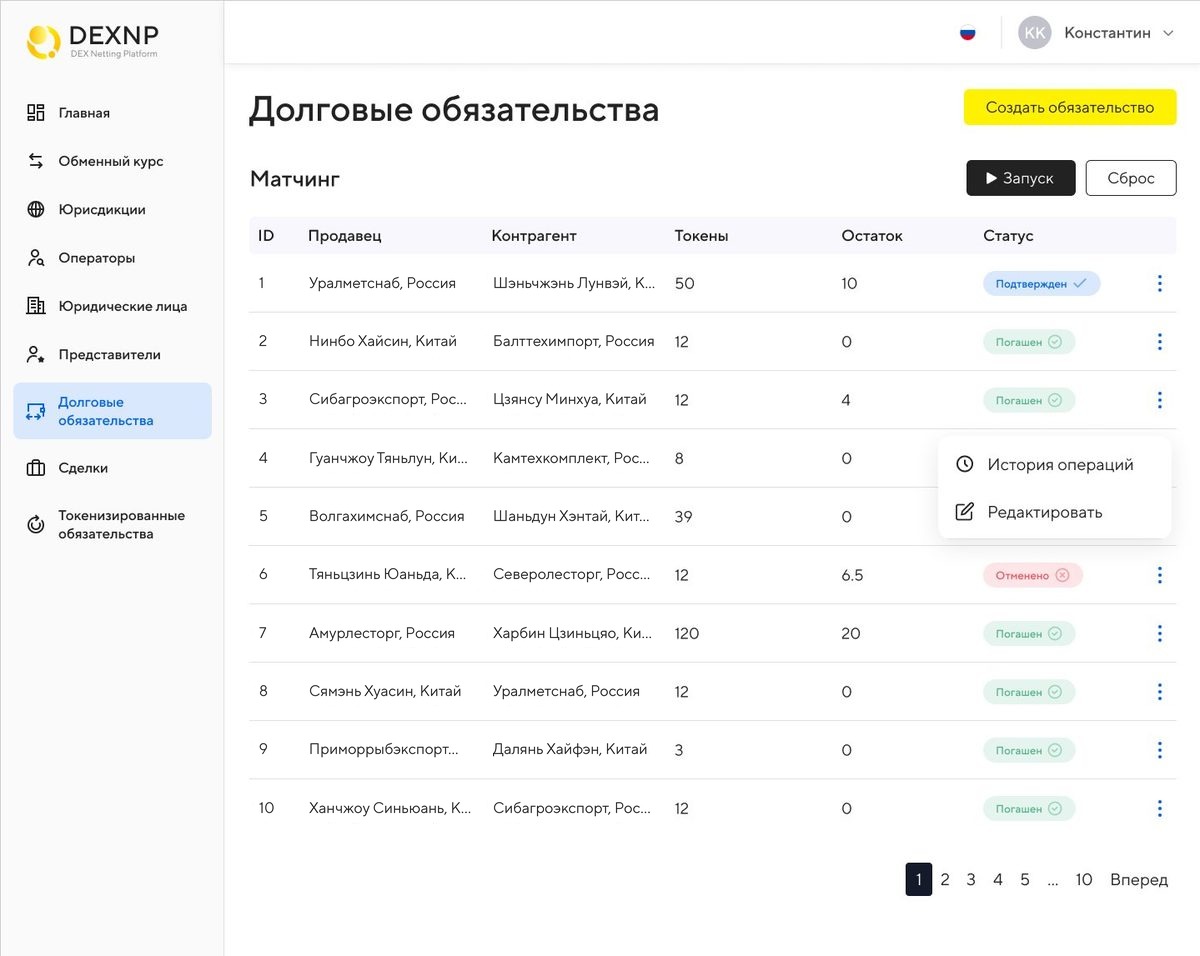Click the Погашен badge in row 10
This screenshot has height=956, width=1200.
1029,808
